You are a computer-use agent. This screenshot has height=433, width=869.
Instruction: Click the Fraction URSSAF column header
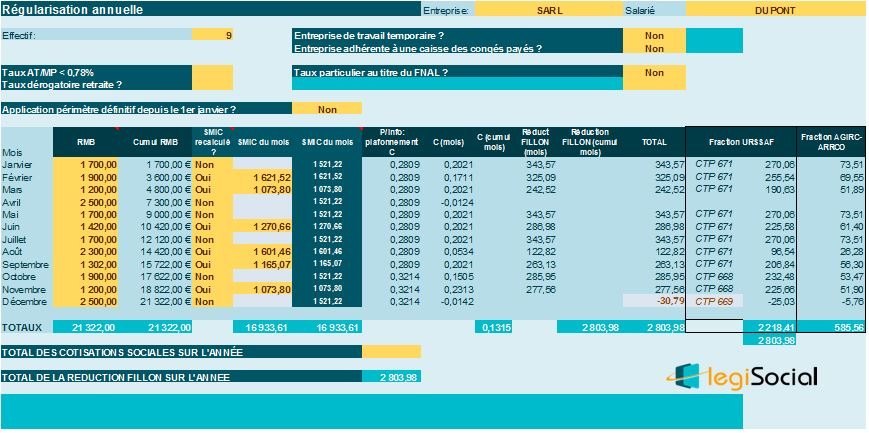tap(742, 142)
